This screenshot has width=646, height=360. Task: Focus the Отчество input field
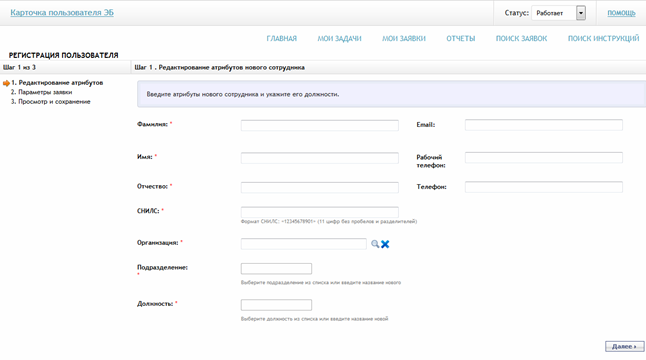point(320,187)
